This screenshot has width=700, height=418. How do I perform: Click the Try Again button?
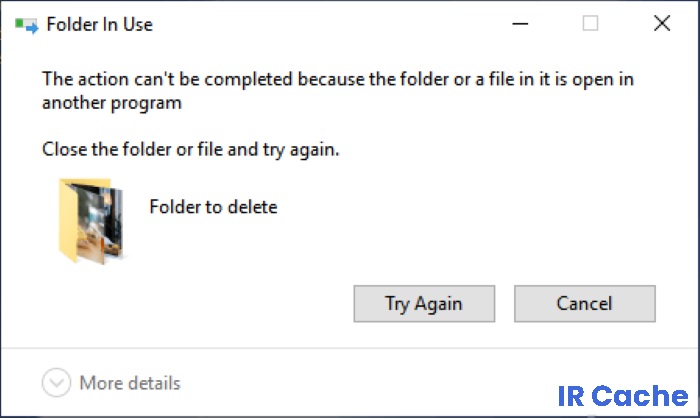pos(424,304)
